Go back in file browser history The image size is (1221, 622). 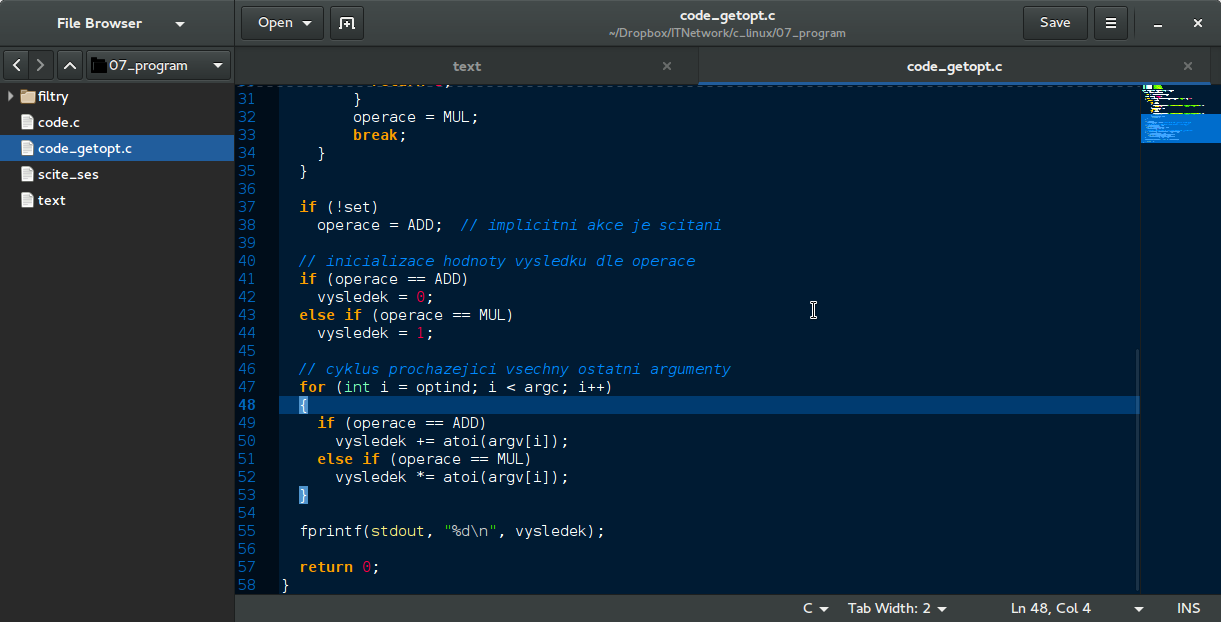pyautogui.click(x=17, y=66)
